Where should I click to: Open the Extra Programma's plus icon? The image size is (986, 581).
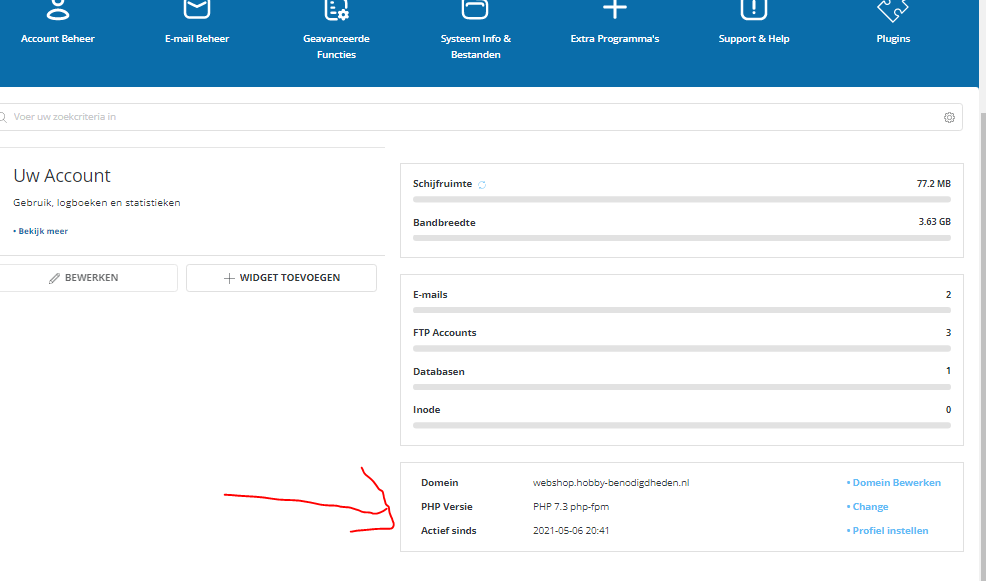pyautogui.click(x=614, y=9)
